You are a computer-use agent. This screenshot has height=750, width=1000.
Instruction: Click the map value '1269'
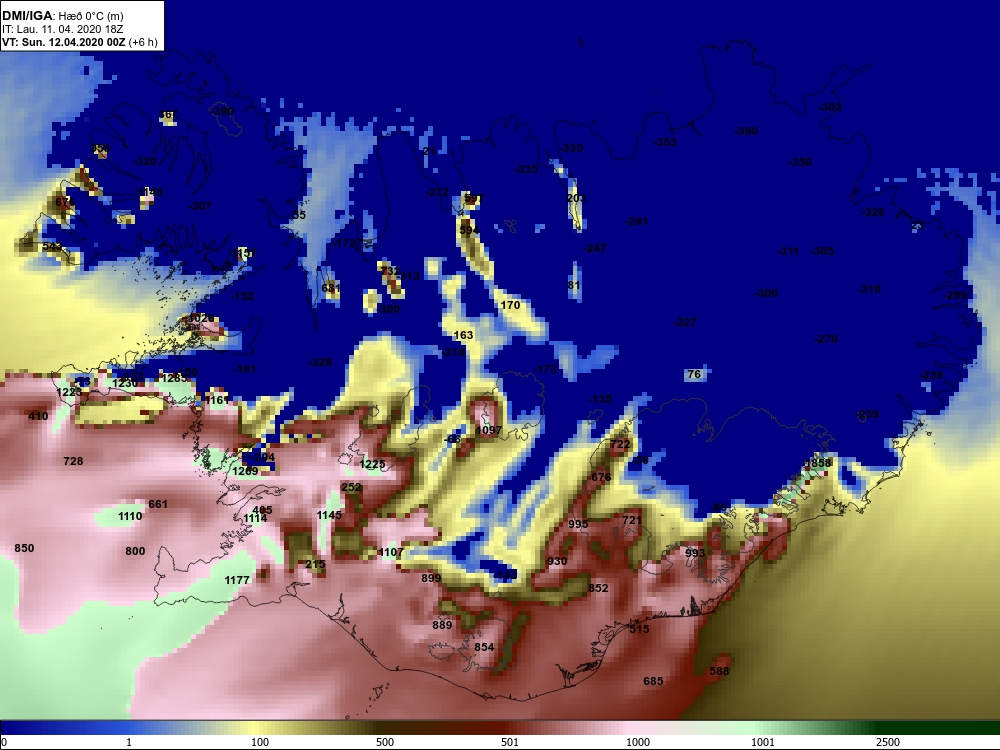[245, 471]
